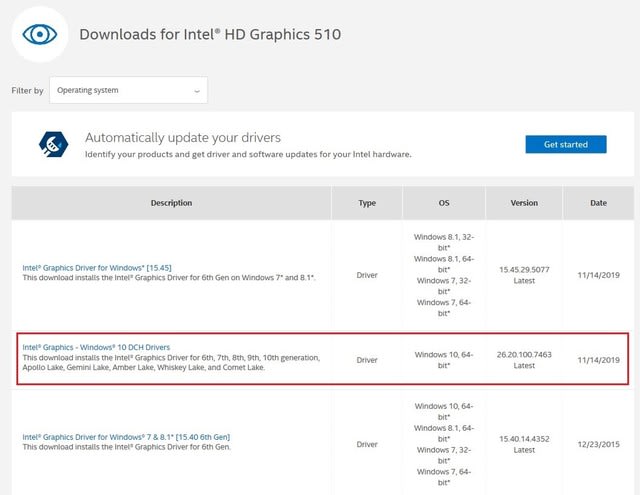
Task: Click the Date column header
Action: pyautogui.click(x=598, y=203)
